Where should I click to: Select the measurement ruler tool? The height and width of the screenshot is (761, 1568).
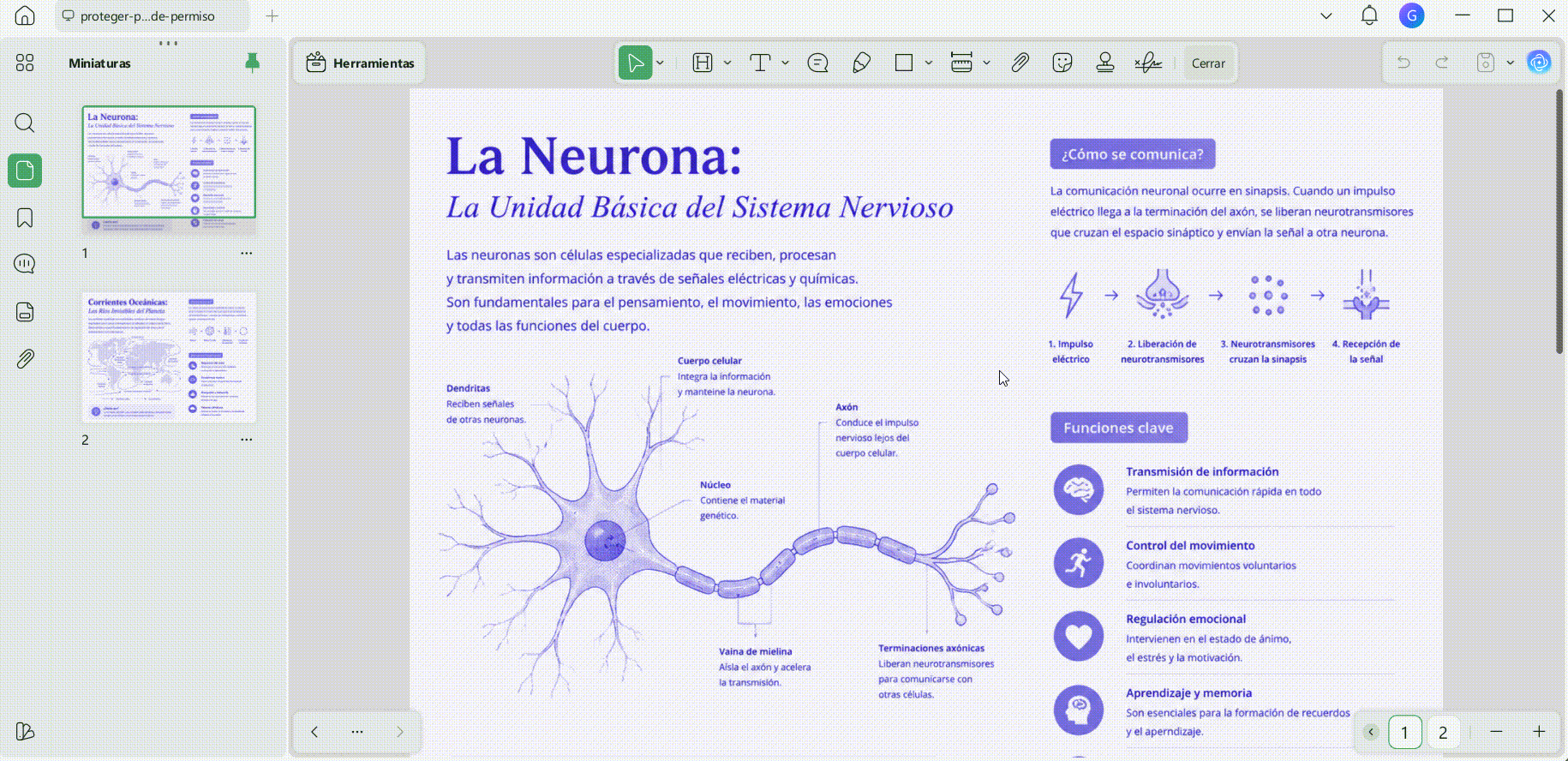(961, 63)
